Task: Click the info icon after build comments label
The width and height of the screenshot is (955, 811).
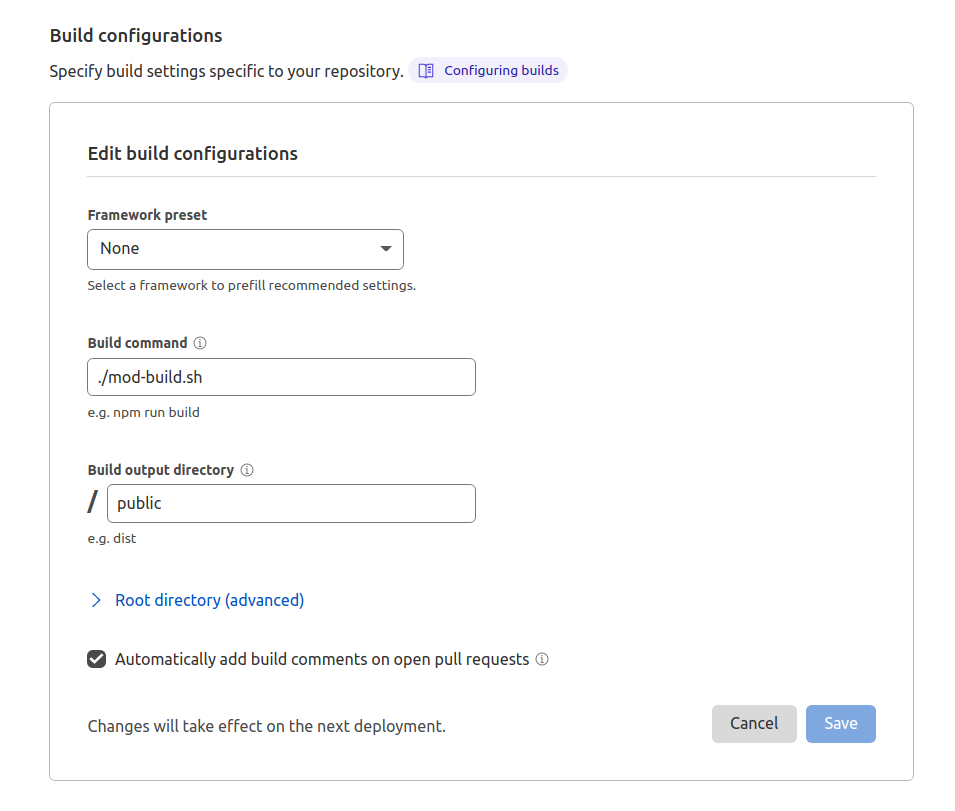Action: point(542,659)
